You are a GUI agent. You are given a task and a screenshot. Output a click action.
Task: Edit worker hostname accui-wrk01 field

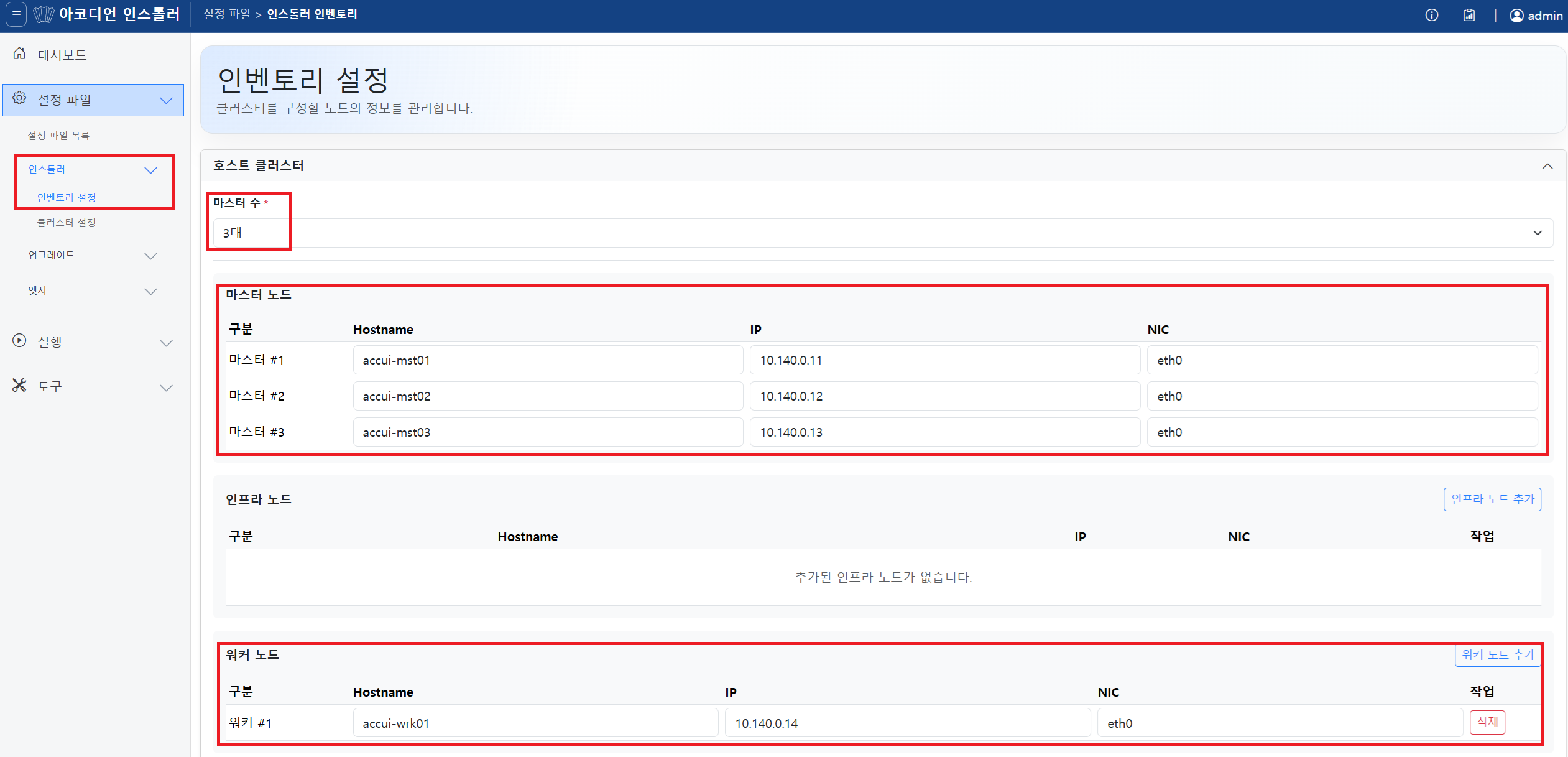click(x=535, y=723)
